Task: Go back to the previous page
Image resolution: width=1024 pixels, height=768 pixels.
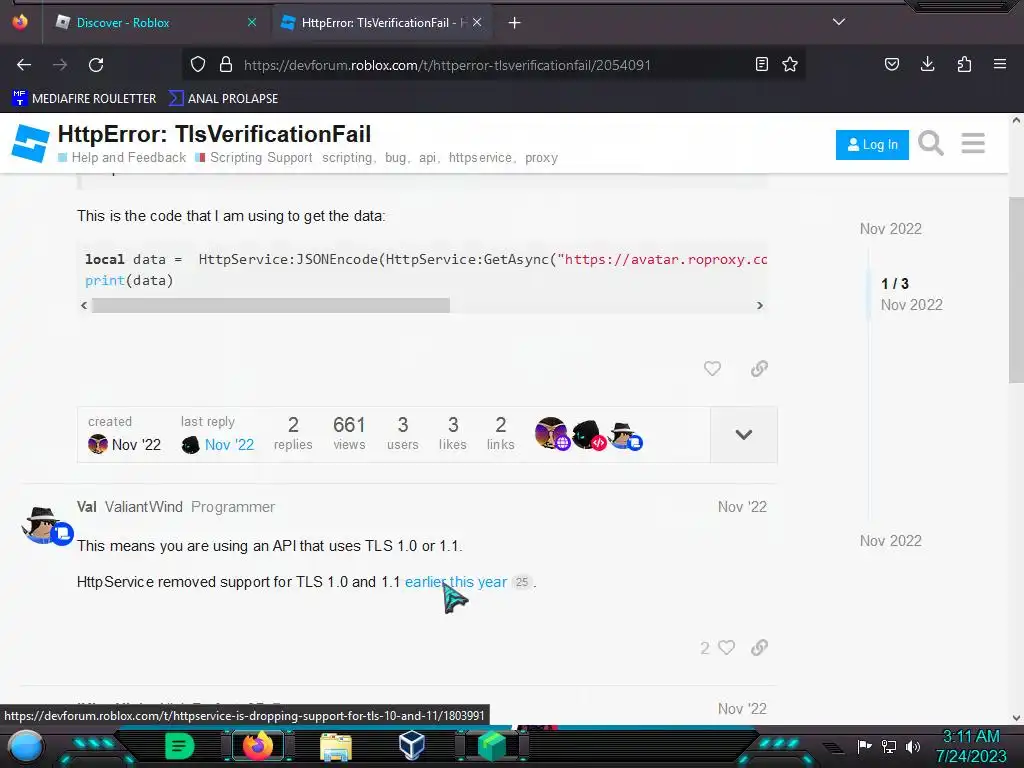Action: click(24, 65)
